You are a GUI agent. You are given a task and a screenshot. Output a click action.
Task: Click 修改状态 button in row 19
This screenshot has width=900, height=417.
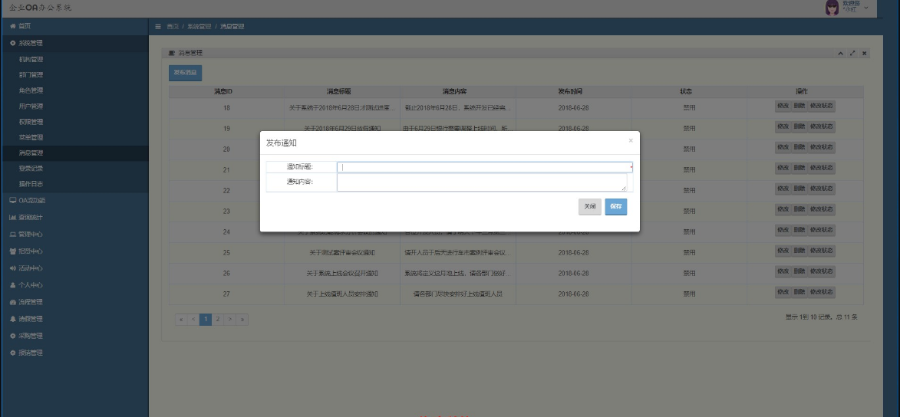pyautogui.click(x=821, y=127)
